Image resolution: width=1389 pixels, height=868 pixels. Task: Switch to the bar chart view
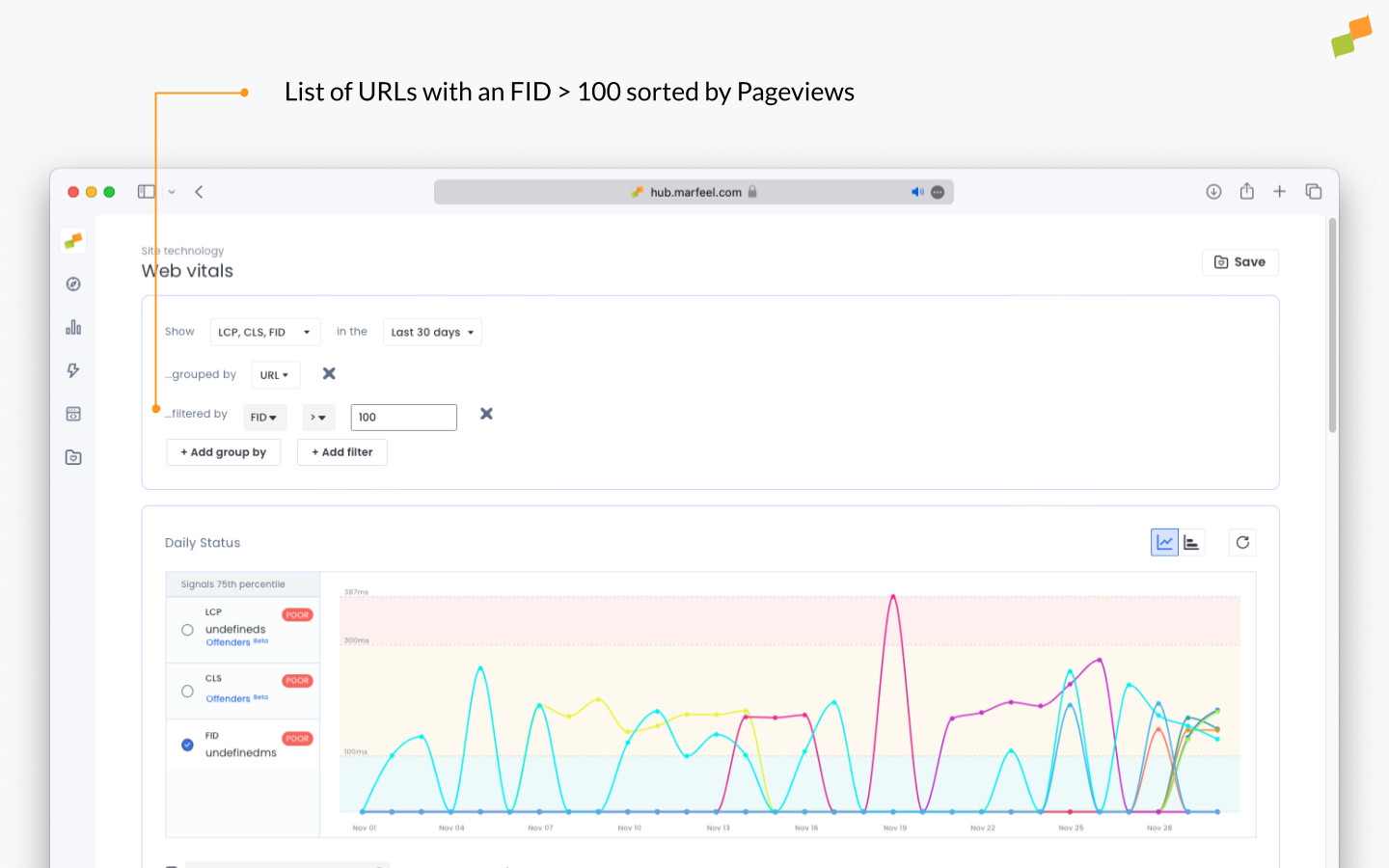(1191, 541)
